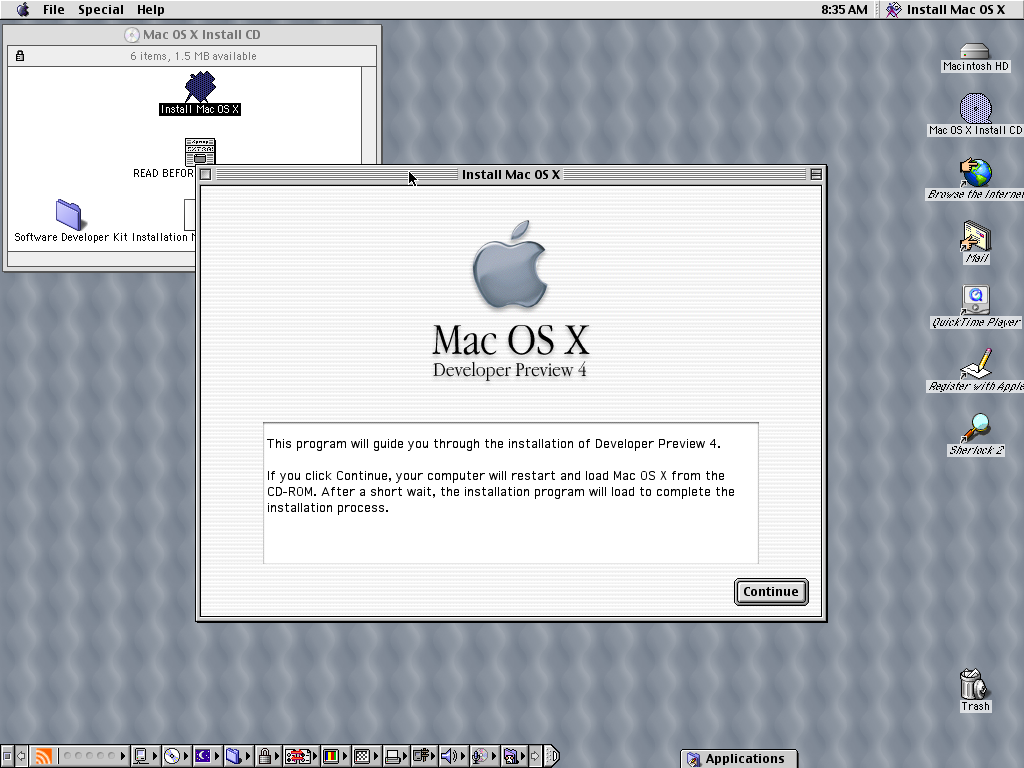This screenshot has height=768, width=1024.
Task: Click the installer description text box
Action: pos(511,493)
